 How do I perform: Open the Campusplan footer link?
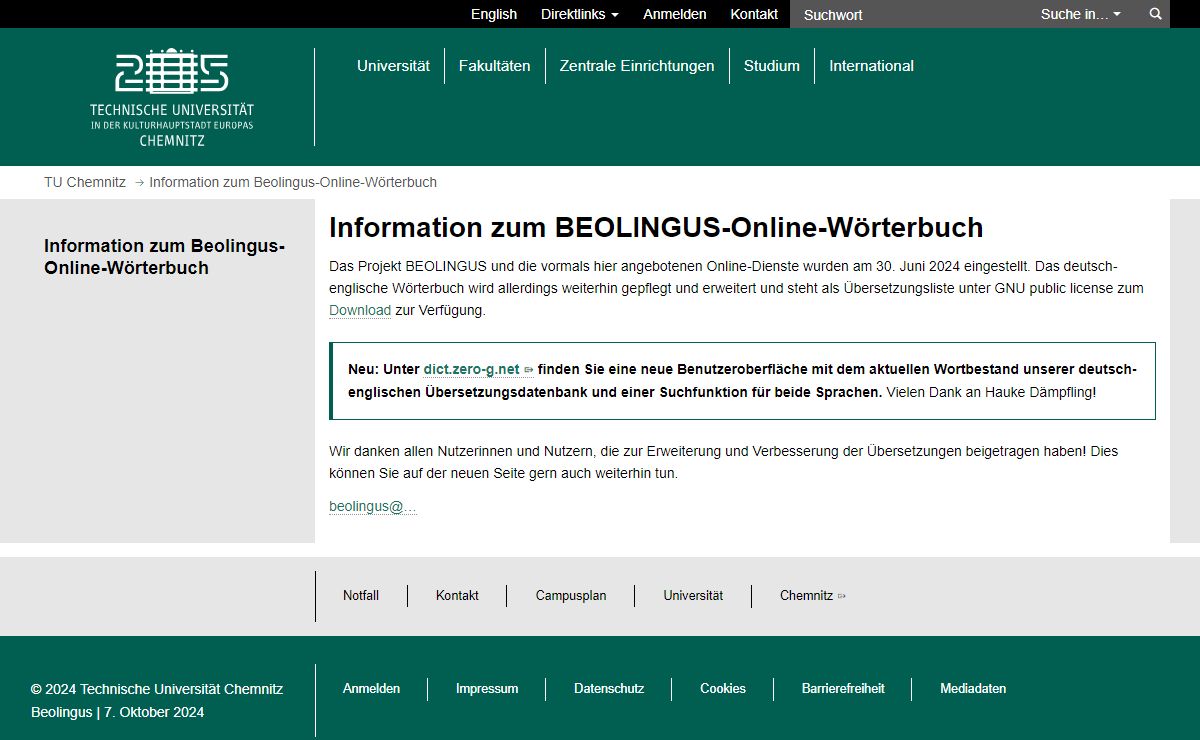[571, 596]
